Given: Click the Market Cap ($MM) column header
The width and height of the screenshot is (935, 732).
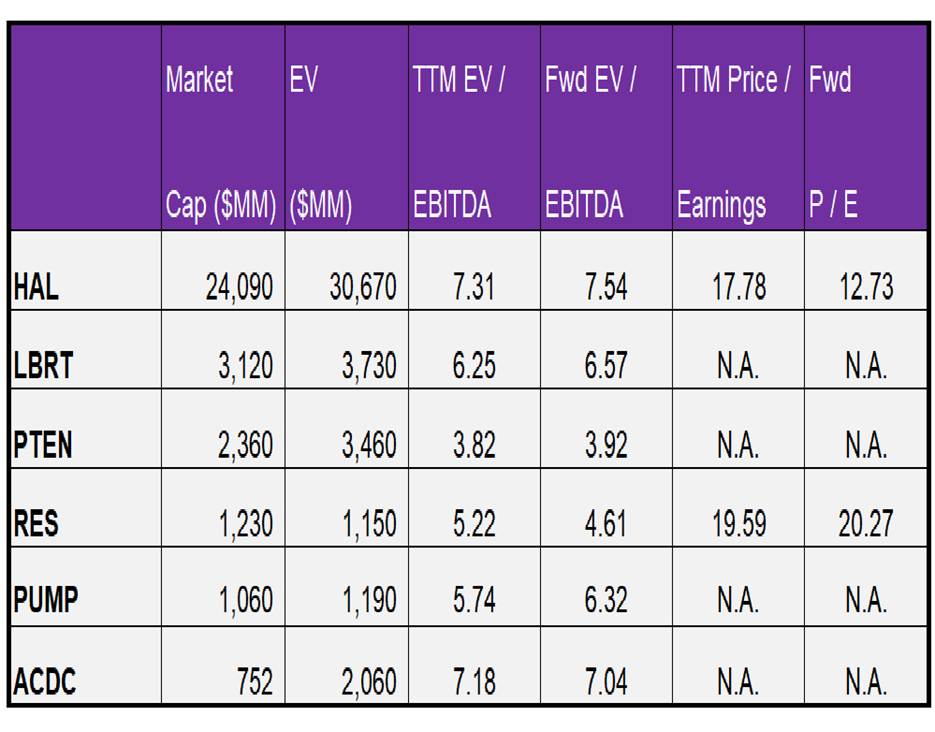Looking at the screenshot, I should (221, 140).
